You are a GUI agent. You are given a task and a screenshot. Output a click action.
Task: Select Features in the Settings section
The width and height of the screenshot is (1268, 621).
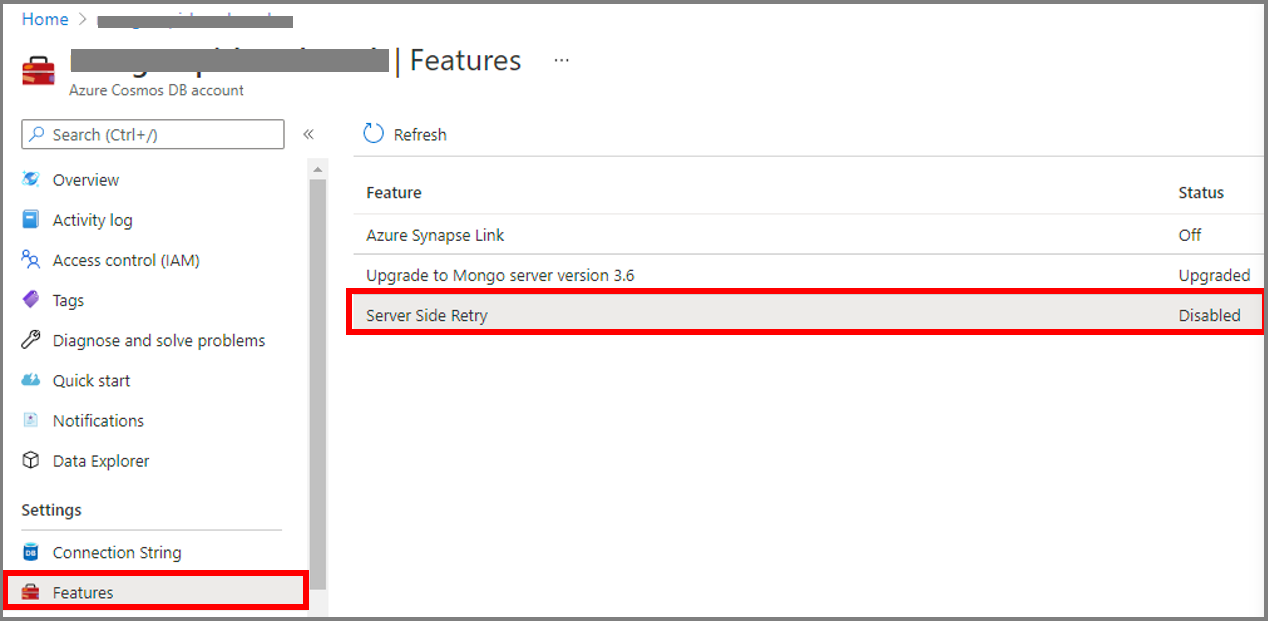(x=155, y=592)
